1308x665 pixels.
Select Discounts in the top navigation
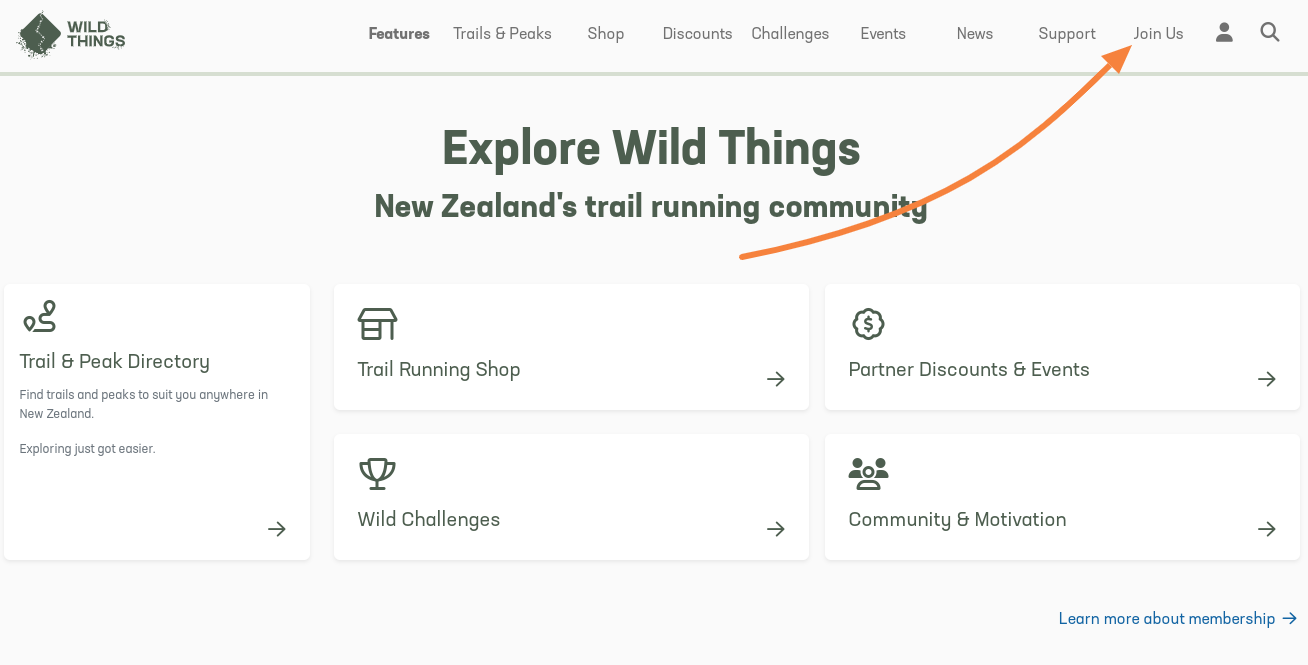[697, 34]
